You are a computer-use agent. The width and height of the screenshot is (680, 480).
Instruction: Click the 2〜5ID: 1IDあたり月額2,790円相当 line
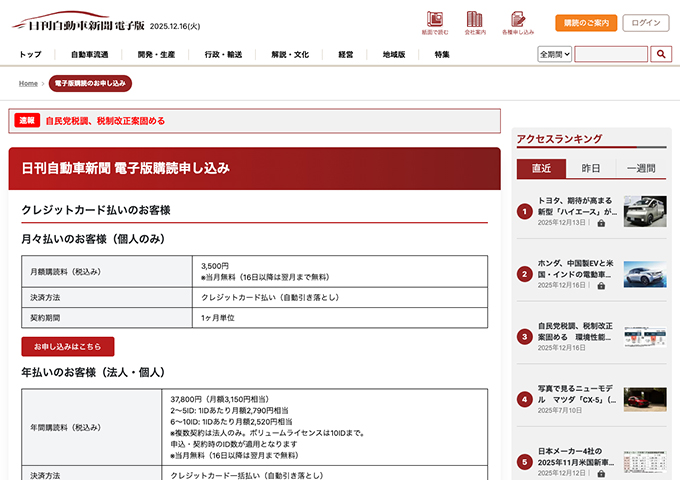229,410
